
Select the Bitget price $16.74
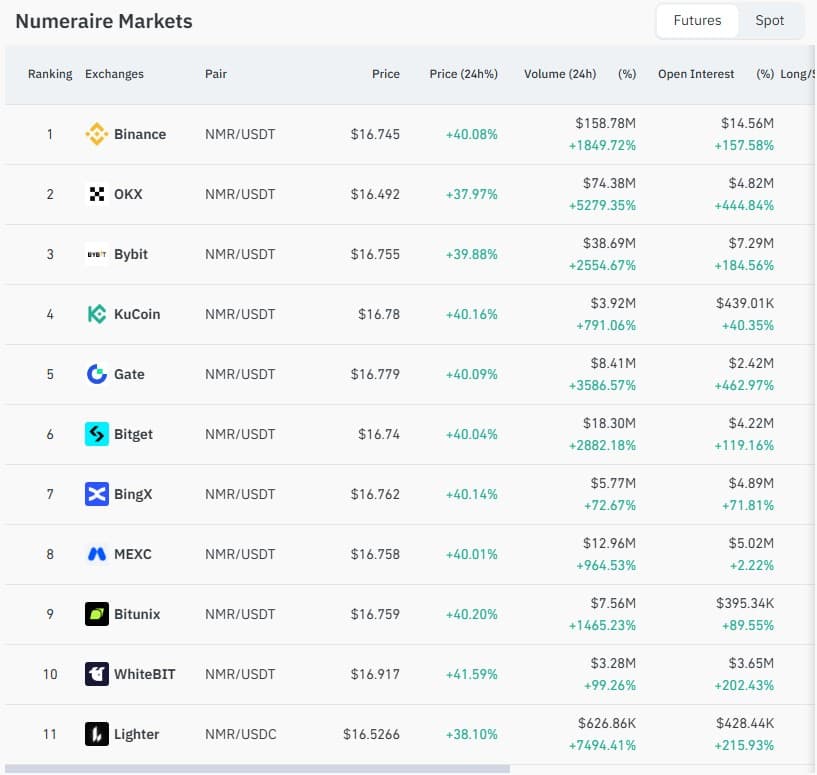pos(379,434)
